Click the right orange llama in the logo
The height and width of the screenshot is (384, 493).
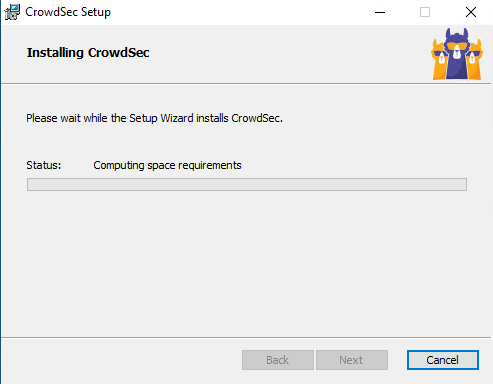tap(474, 60)
